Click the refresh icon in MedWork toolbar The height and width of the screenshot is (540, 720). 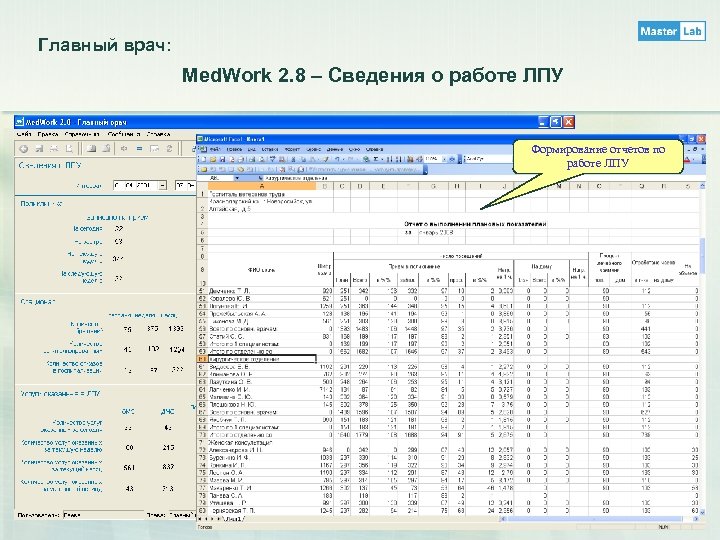[x=169, y=148]
